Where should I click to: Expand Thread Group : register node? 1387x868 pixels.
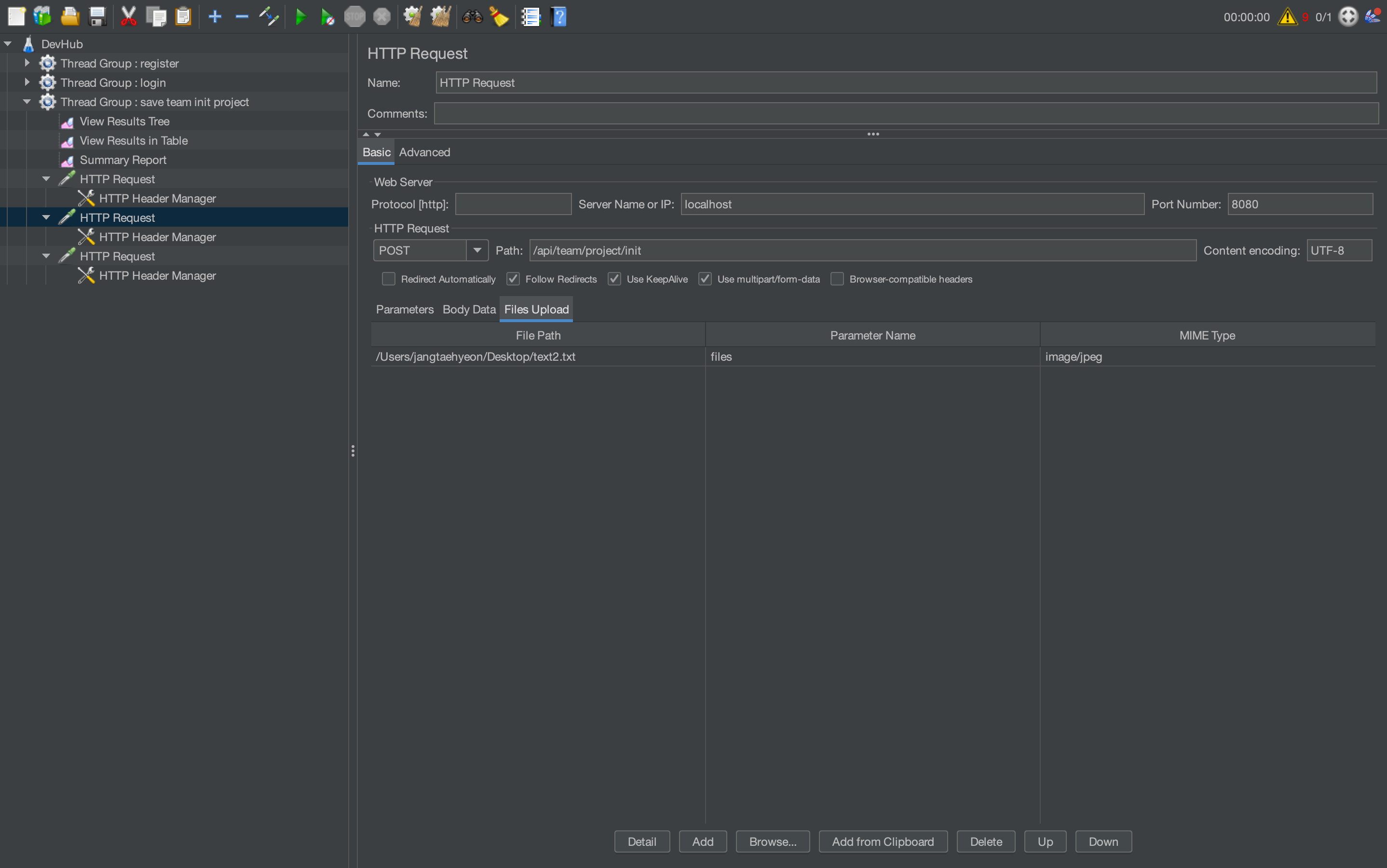point(27,63)
